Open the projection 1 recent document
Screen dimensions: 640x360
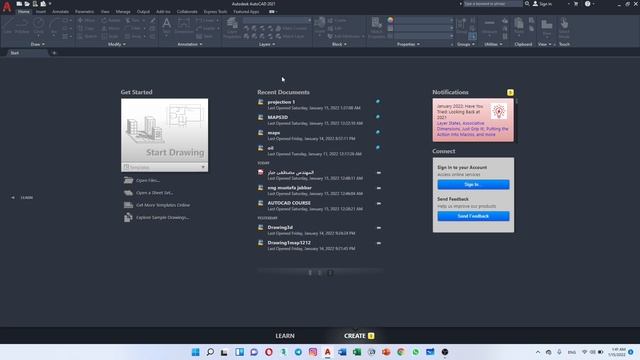click(x=281, y=102)
